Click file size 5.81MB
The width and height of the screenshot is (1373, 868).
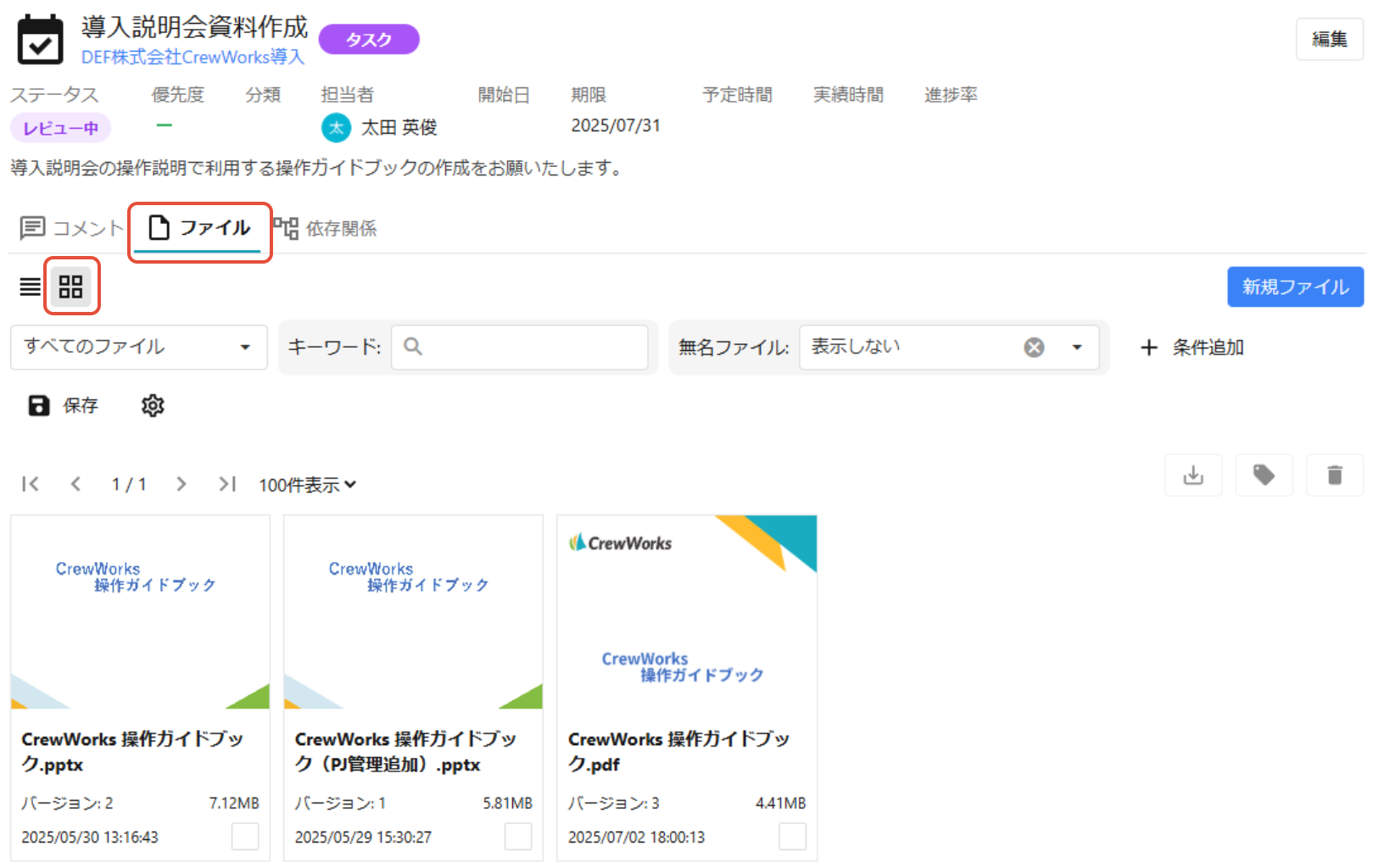click(507, 803)
